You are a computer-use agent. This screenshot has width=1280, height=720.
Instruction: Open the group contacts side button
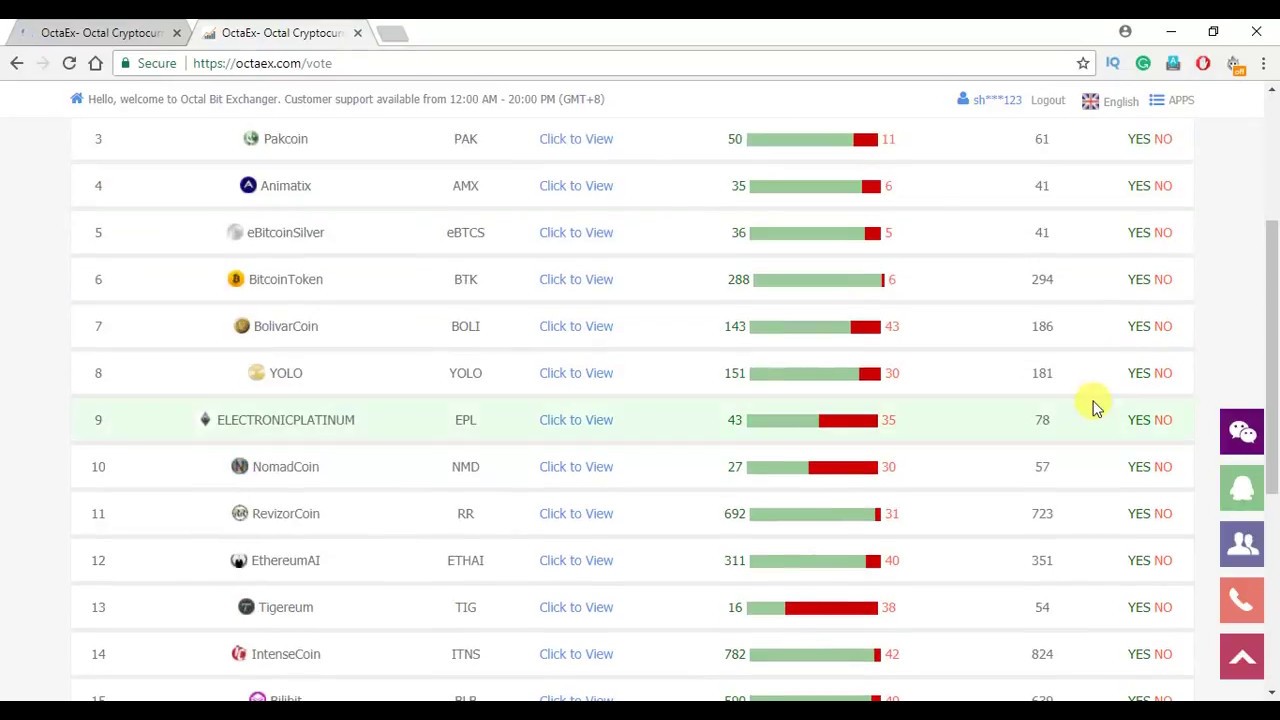coord(1242,544)
